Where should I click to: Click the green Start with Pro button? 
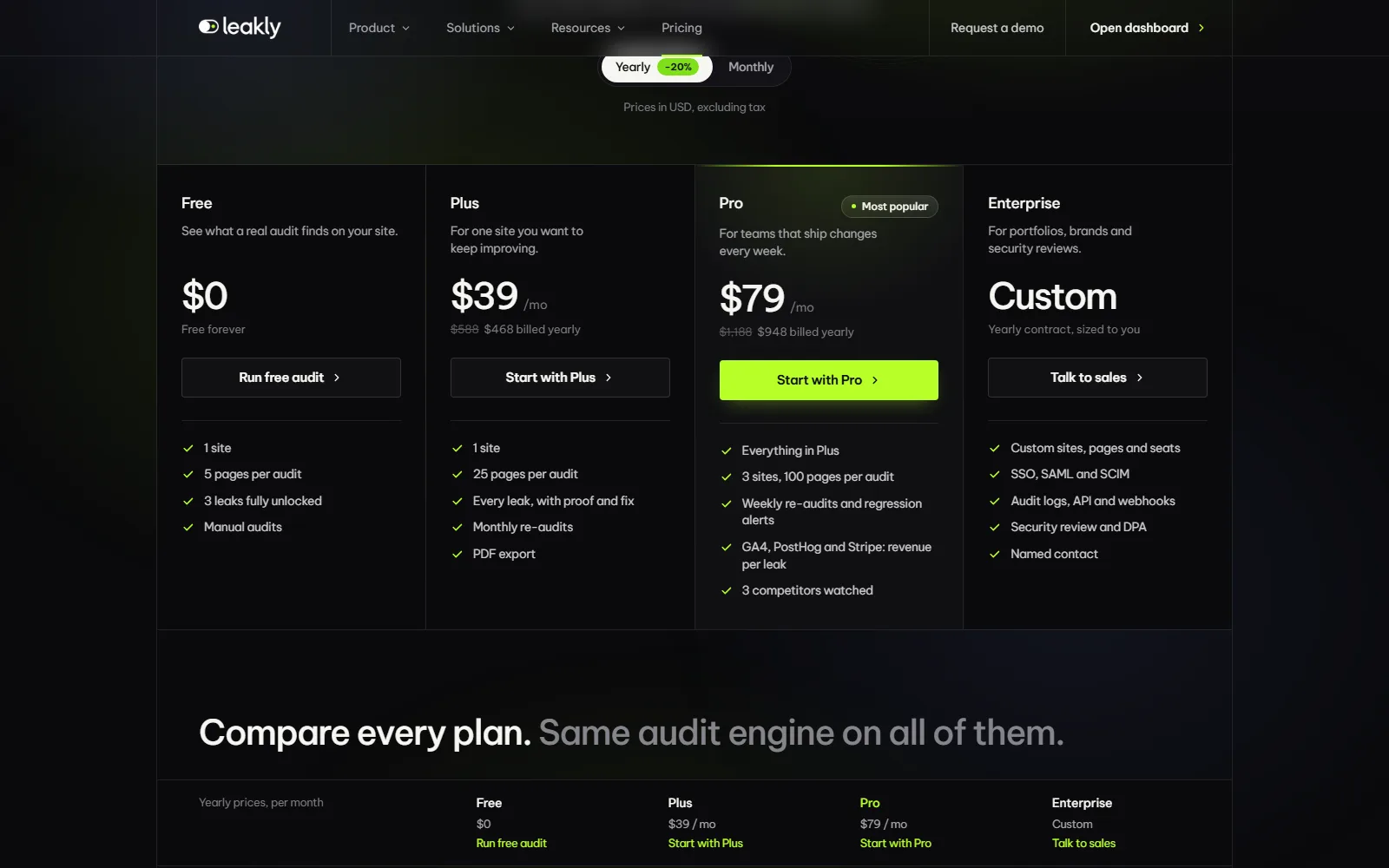point(829,380)
